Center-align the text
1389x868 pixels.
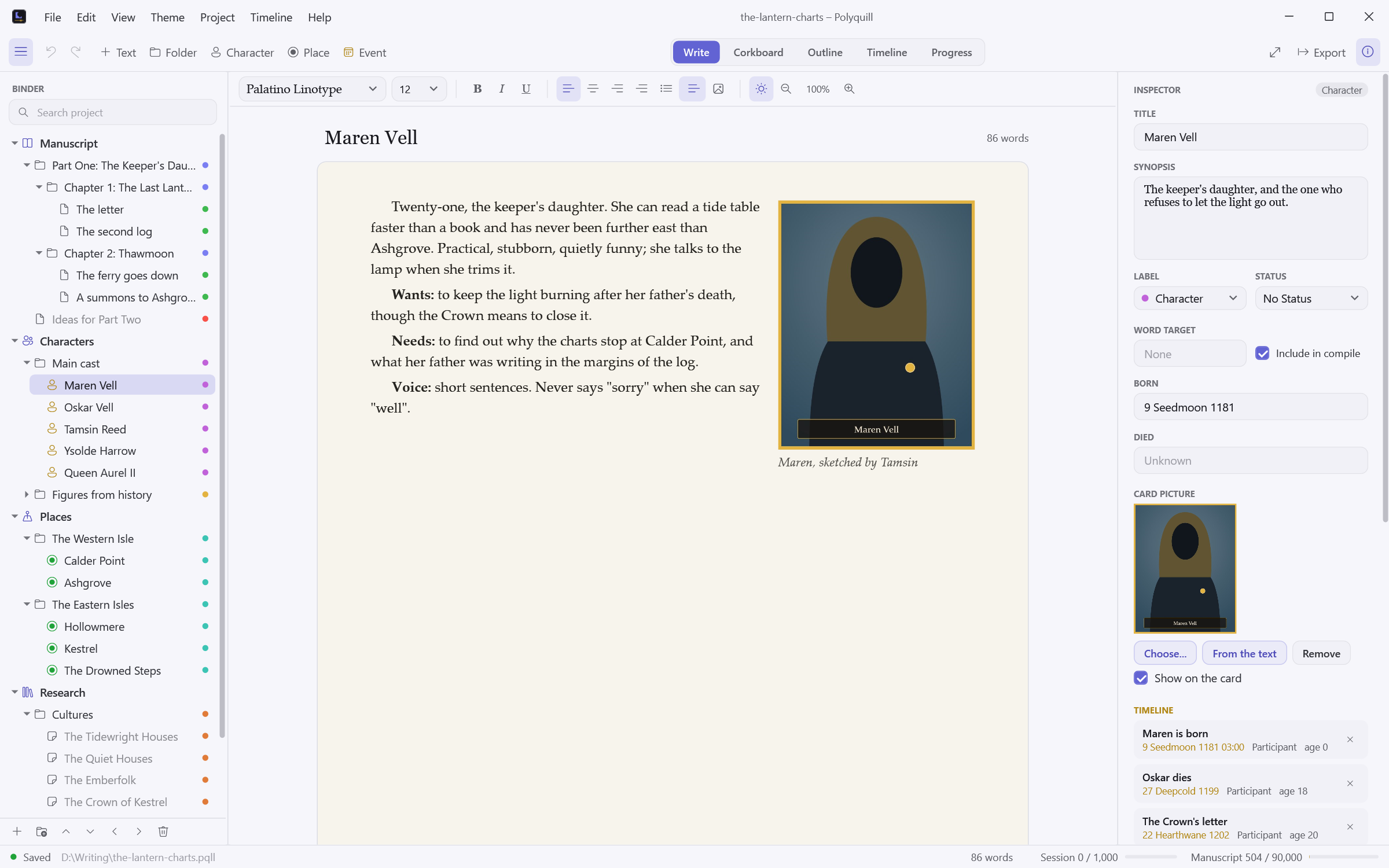[593, 89]
